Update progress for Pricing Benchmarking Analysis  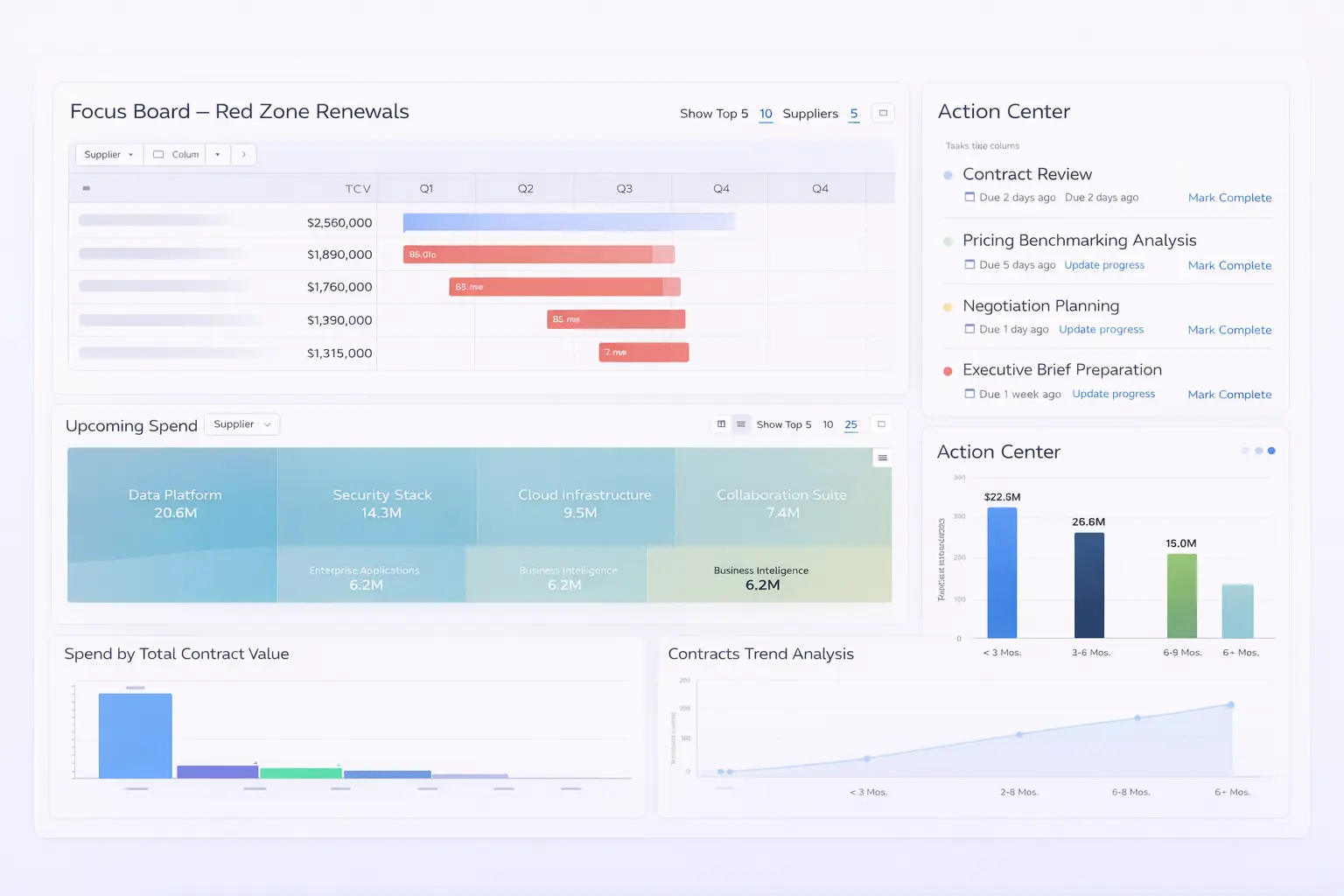[1104, 265]
